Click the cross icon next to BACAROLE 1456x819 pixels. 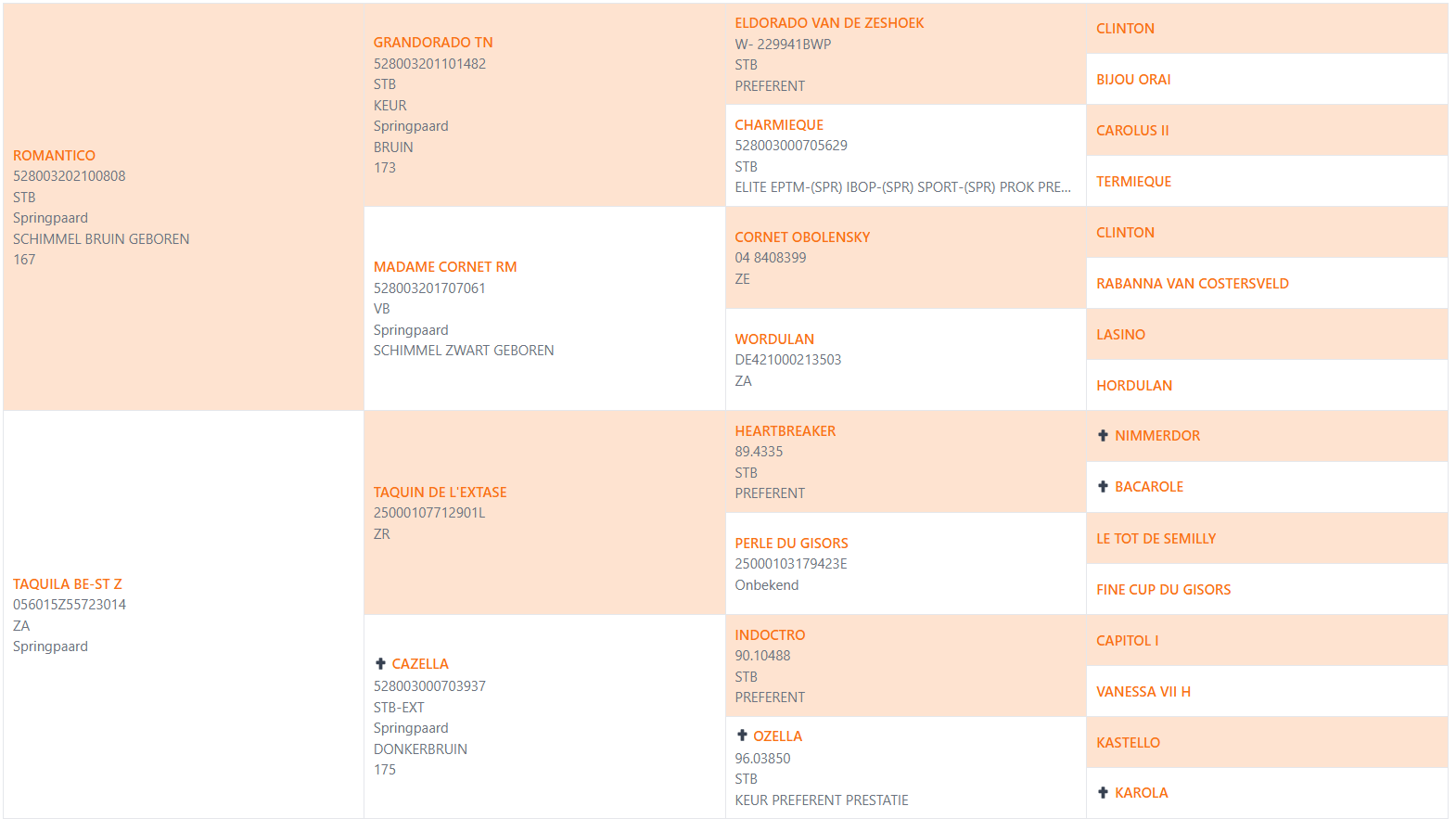pyautogui.click(x=1103, y=486)
